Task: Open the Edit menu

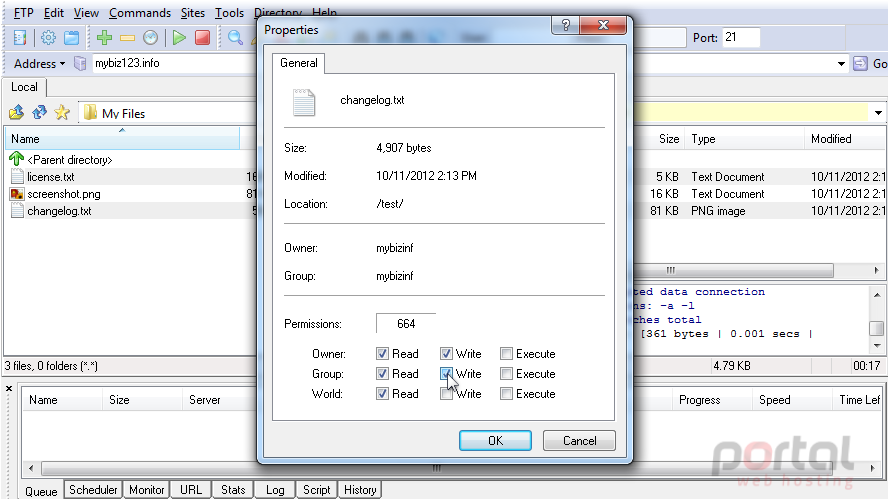Action: [x=54, y=12]
